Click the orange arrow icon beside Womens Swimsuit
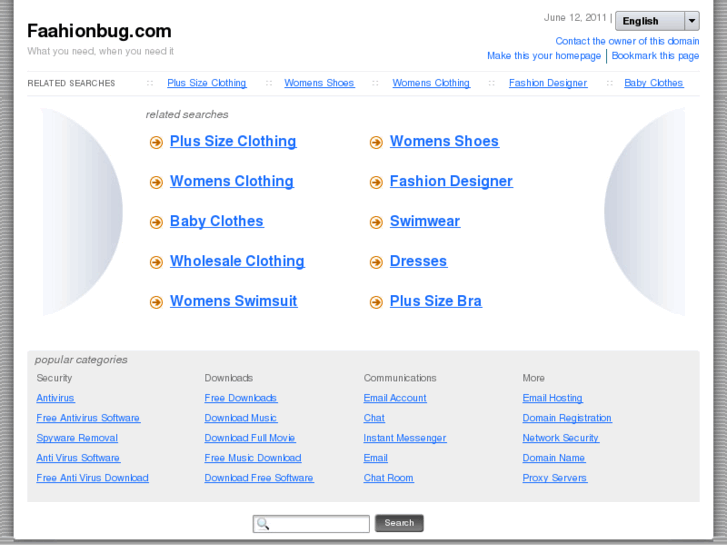This screenshot has width=727, height=545. click(x=156, y=302)
